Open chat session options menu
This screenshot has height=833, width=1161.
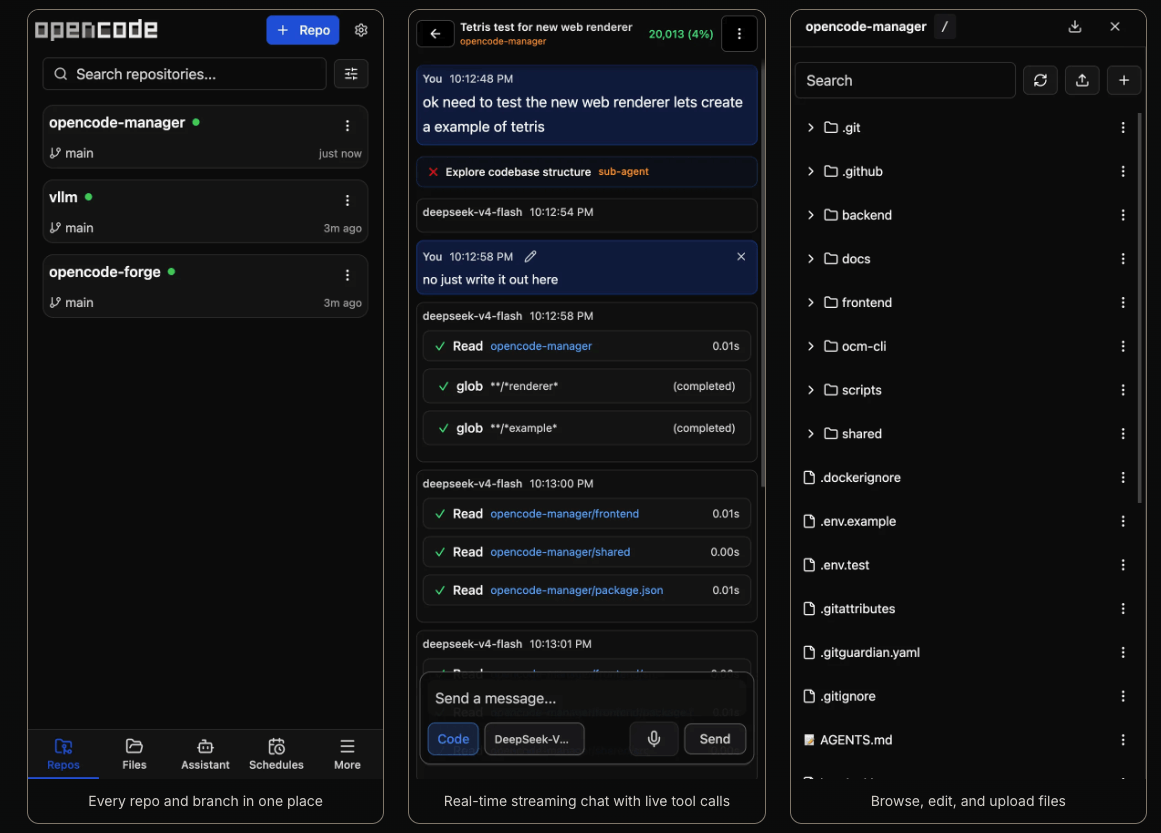(739, 33)
